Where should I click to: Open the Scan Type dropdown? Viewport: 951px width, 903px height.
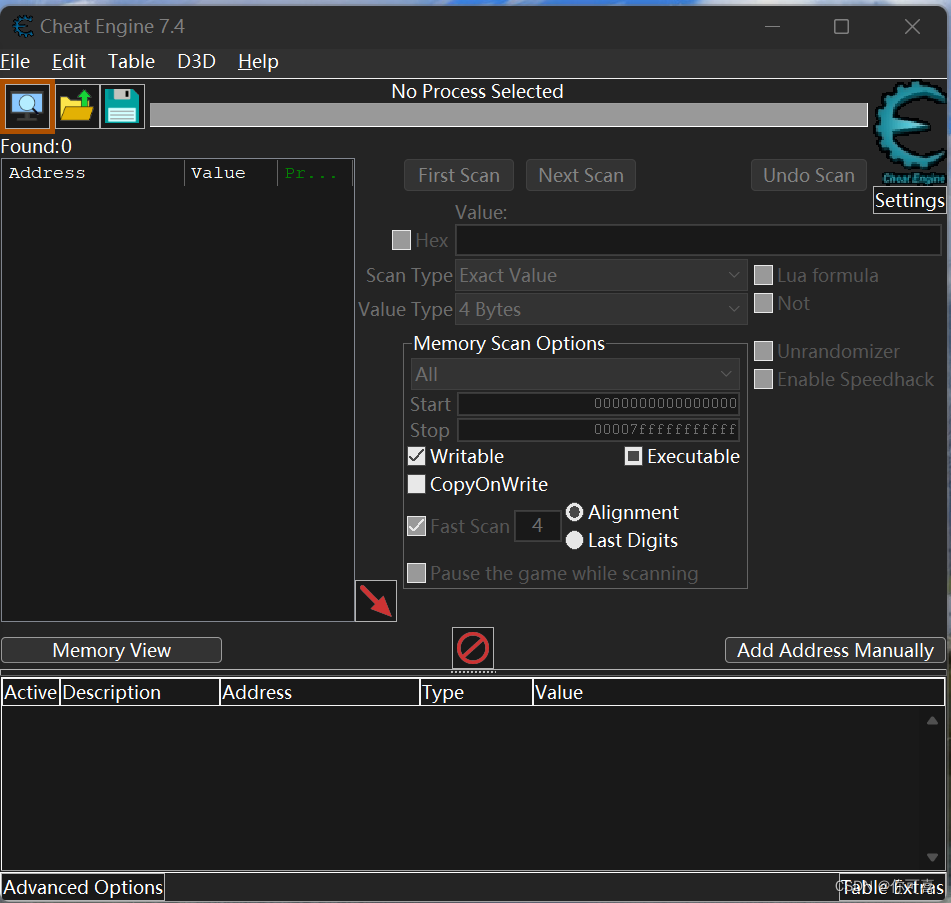(601, 275)
